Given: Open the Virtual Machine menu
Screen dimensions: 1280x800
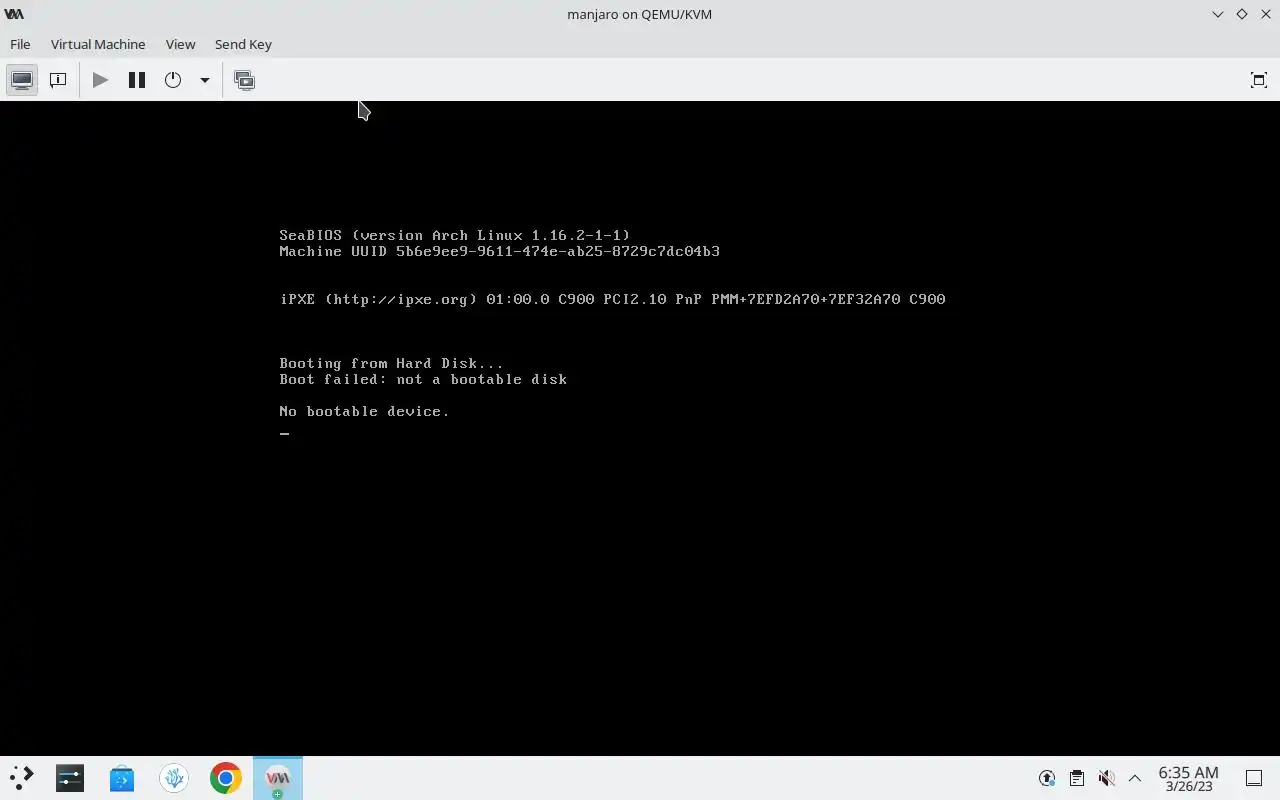Looking at the screenshot, I should coord(98,44).
